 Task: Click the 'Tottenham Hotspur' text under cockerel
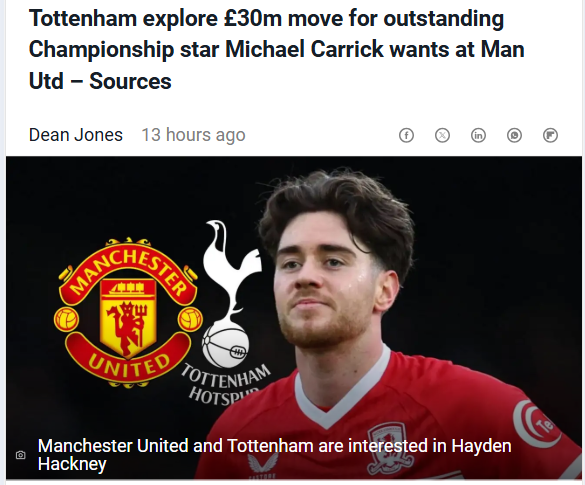[226, 386]
